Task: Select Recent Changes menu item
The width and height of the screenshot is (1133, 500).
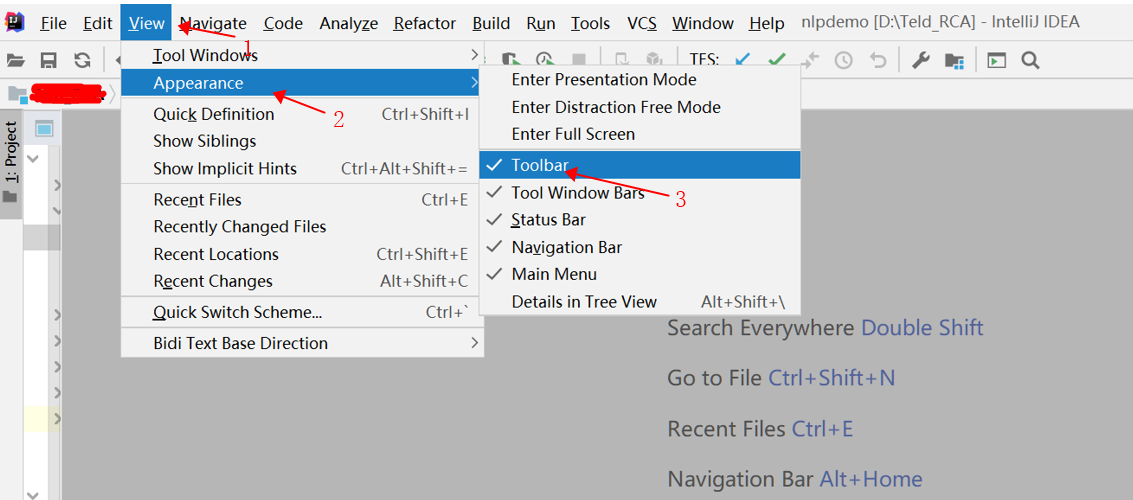Action: [x=302, y=282]
